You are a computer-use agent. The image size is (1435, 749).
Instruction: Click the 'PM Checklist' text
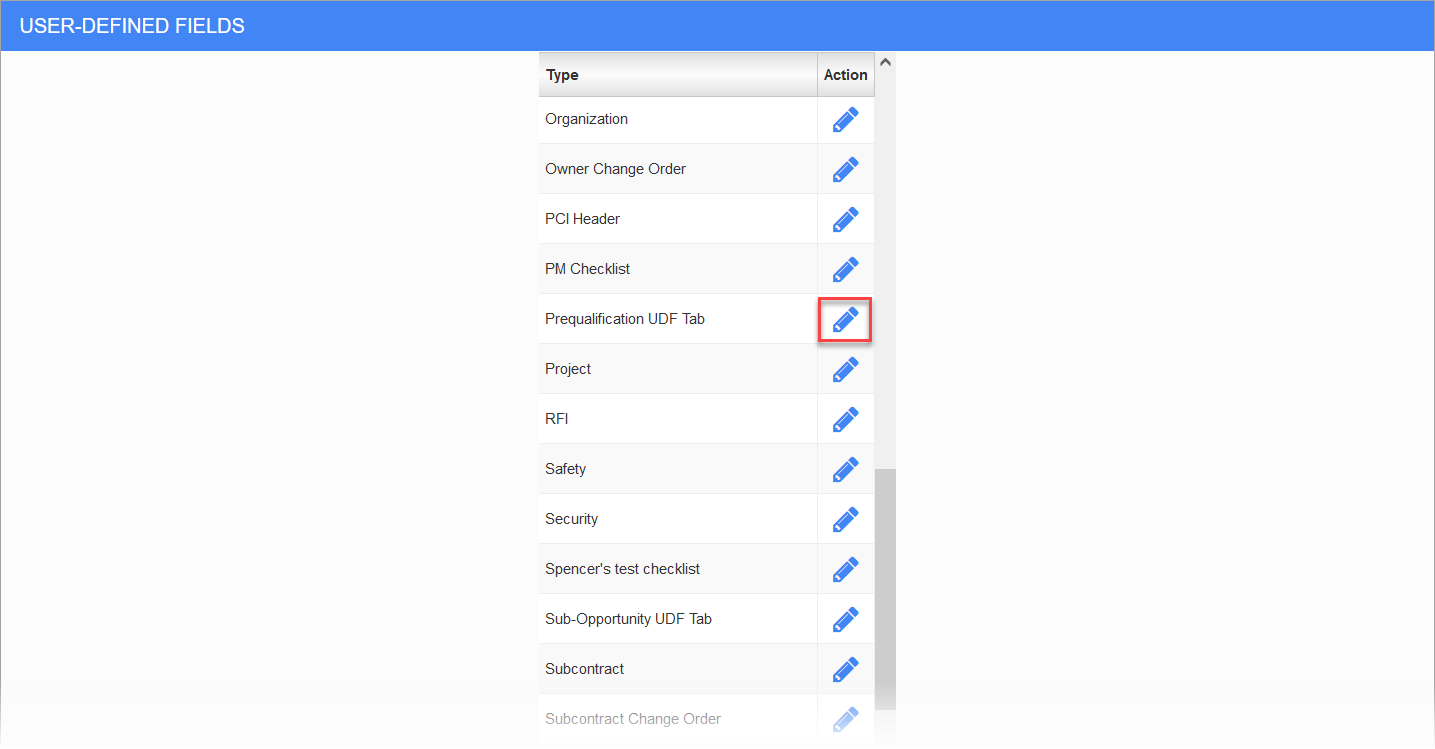[587, 269]
